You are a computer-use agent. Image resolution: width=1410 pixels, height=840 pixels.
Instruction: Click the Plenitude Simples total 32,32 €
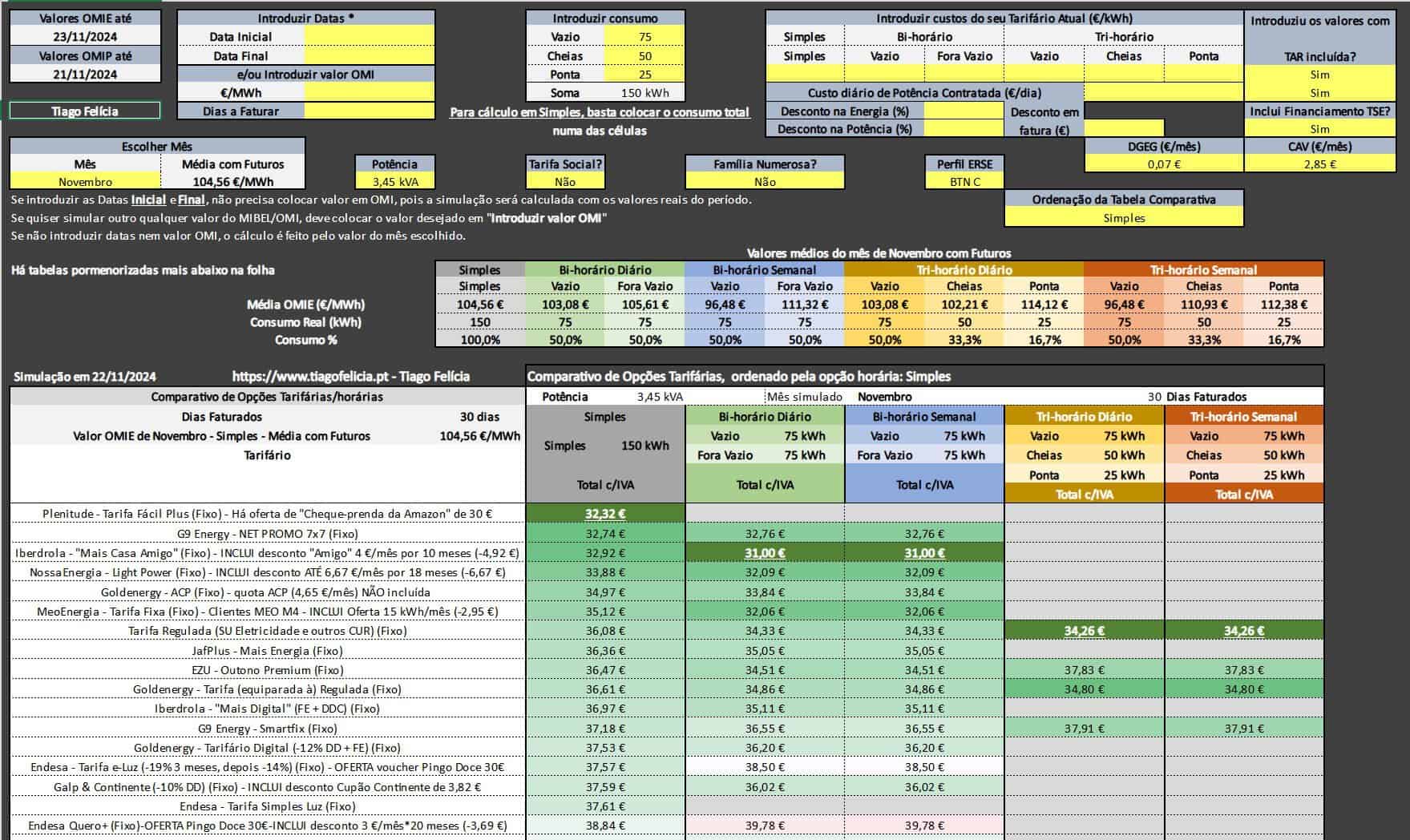605,514
